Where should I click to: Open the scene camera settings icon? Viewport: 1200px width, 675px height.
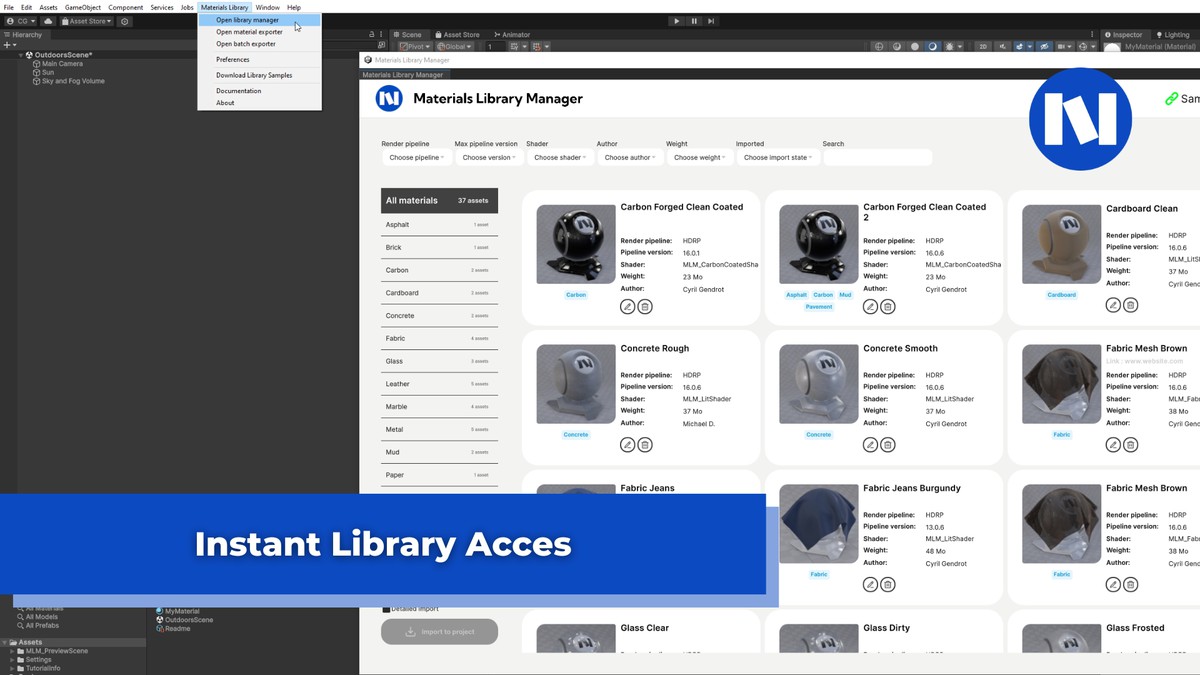click(x=1063, y=47)
